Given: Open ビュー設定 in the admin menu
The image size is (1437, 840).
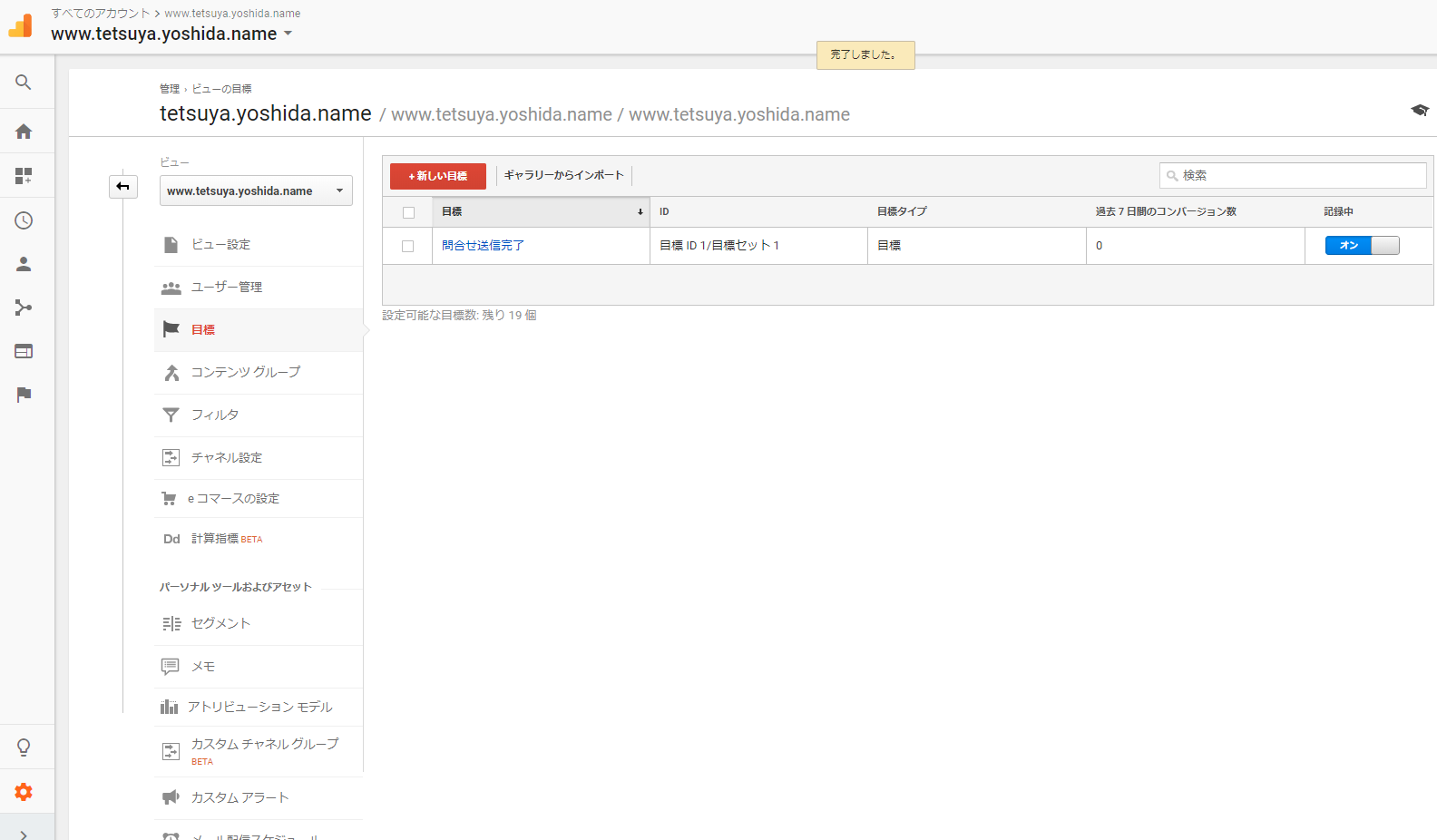Looking at the screenshot, I should [220, 245].
